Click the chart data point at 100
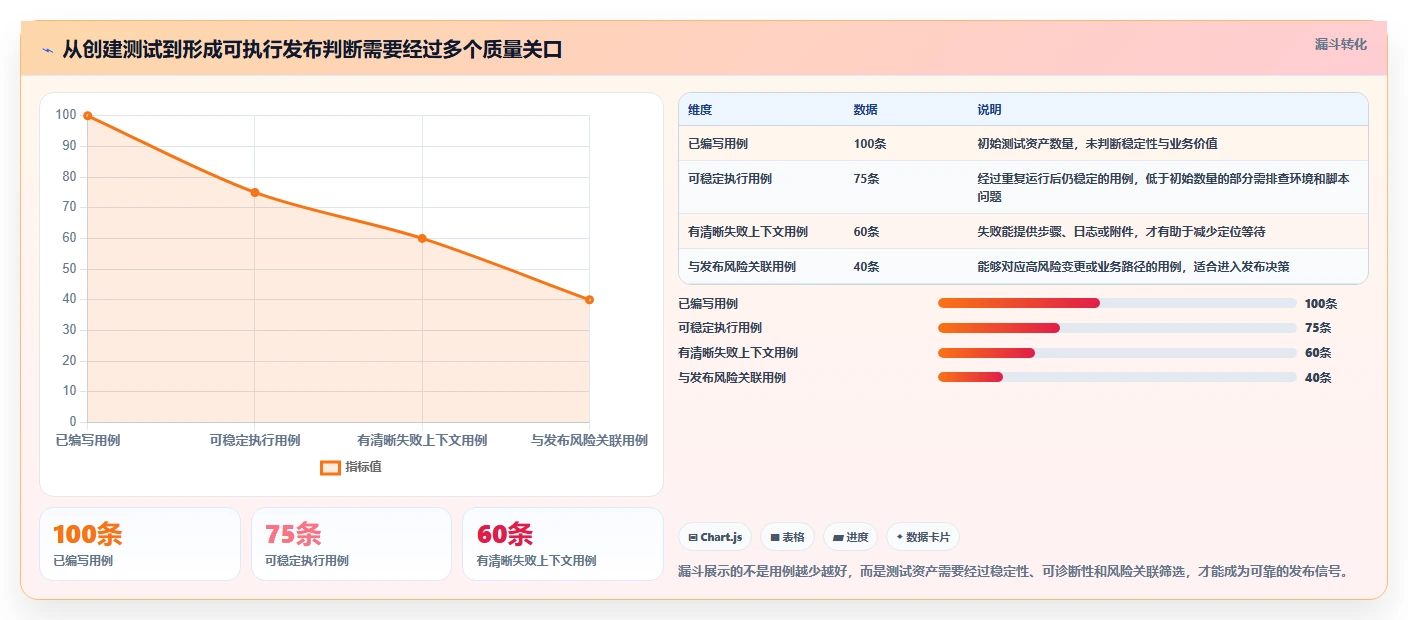Viewport: 1408px width, 620px height. (x=88, y=116)
